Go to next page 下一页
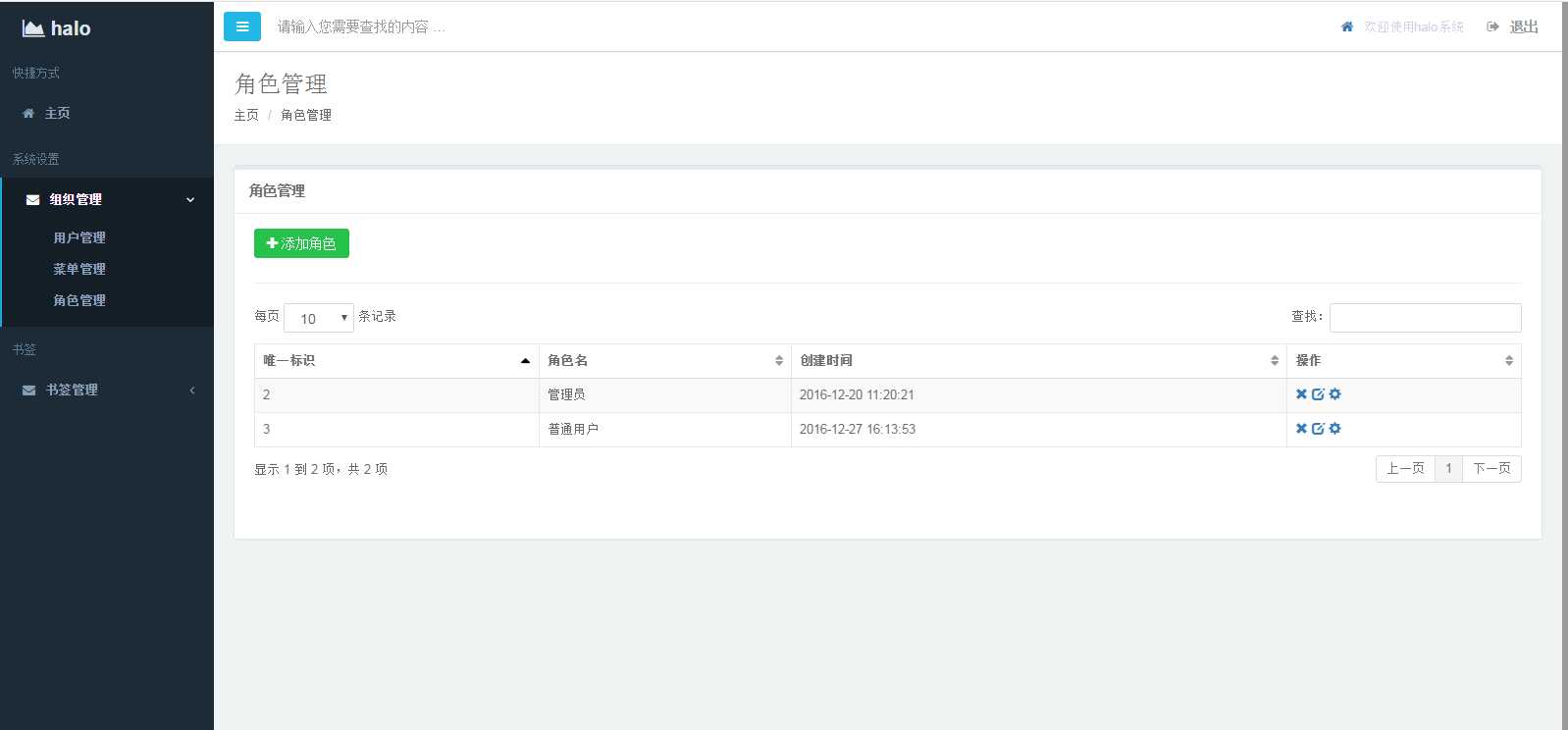 click(x=1491, y=469)
